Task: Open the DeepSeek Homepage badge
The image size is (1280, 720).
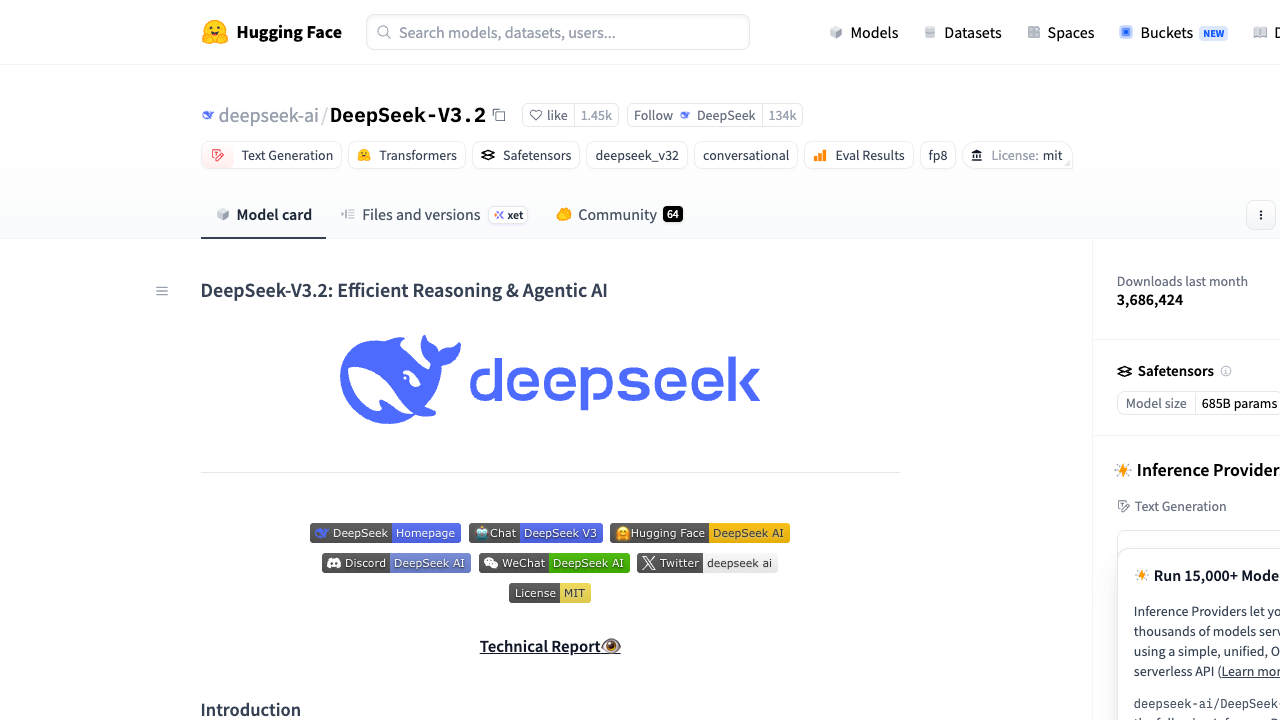Action: tap(385, 533)
